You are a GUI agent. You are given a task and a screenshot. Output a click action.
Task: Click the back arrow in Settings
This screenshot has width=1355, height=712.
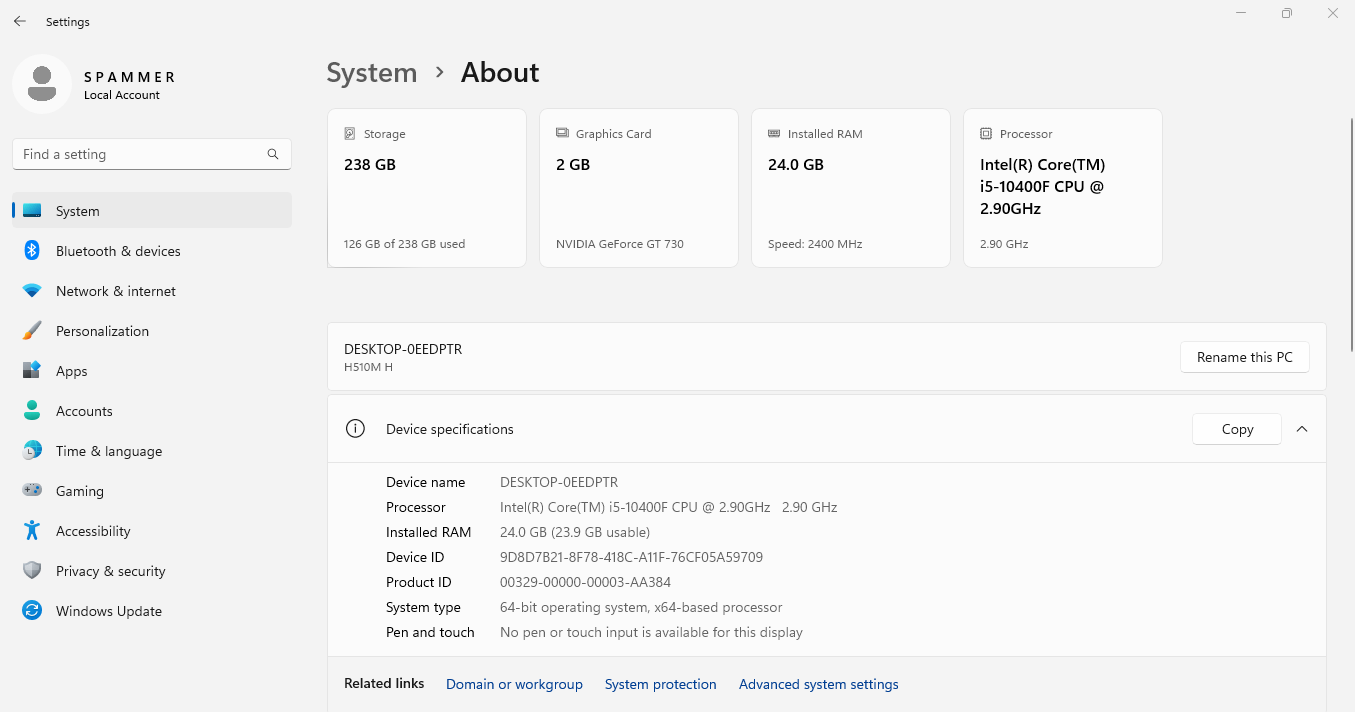click(x=20, y=21)
